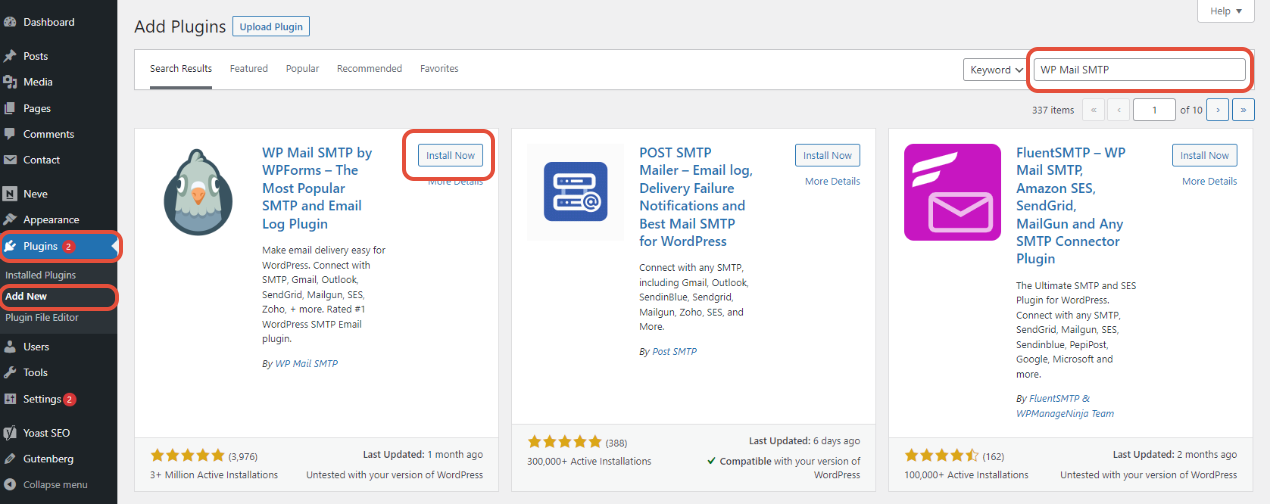Click the Gutenberg pencil icon
The width and height of the screenshot is (1270, 504).
[x=10, y=459]
